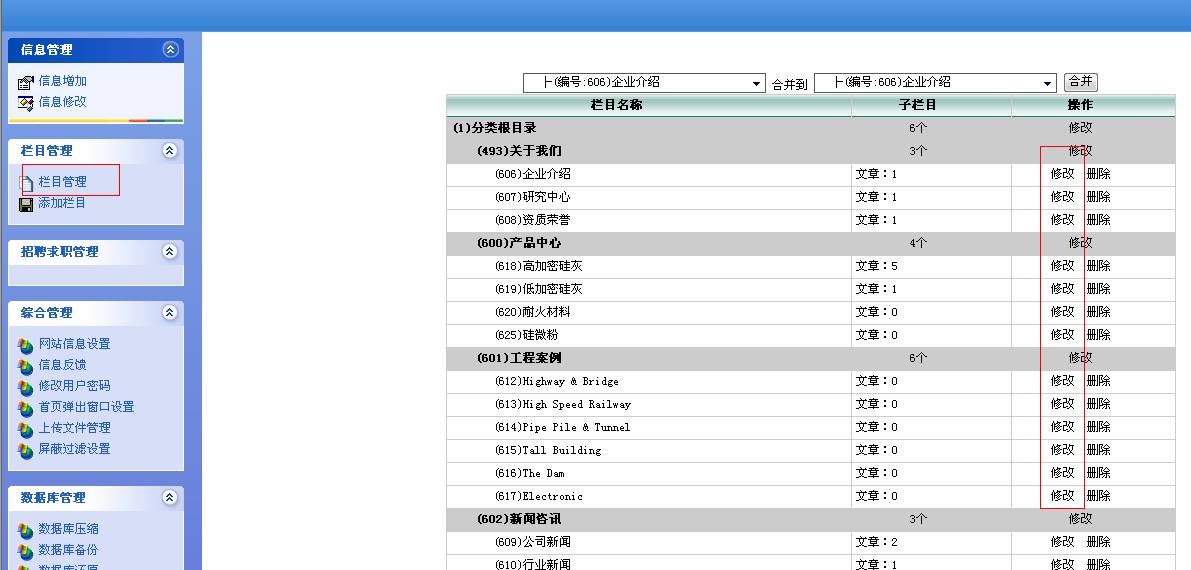Viewport: 1191px width, 570px height.
Task: Click 修改 for Highway & Bridge row
Action: tap(1063, 380)
